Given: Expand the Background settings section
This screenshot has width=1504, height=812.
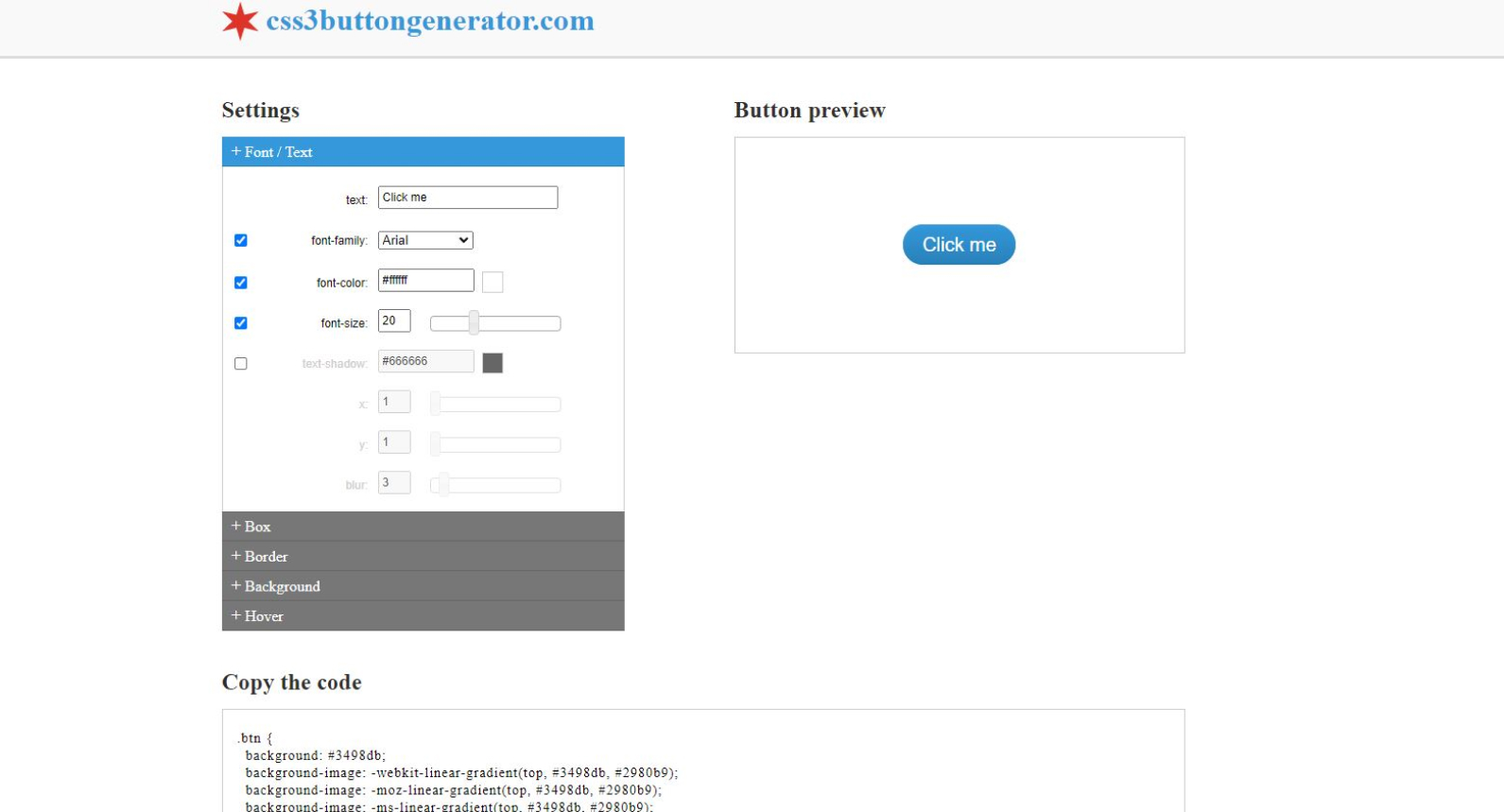Looking at the screenshot, I should coord(423,586).
